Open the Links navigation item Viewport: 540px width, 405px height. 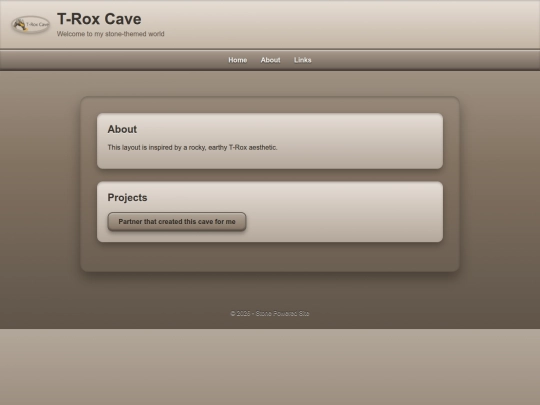(303, 60)
